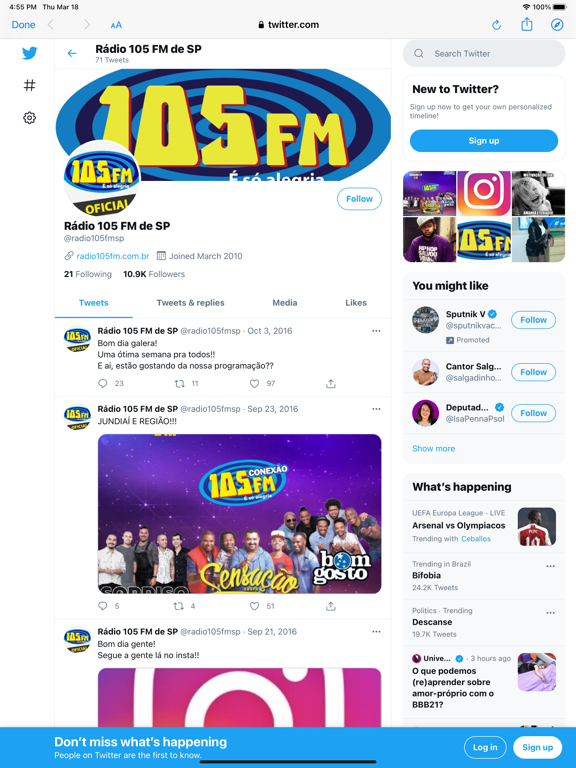Open more options for Descanse trend

[551, 612]
